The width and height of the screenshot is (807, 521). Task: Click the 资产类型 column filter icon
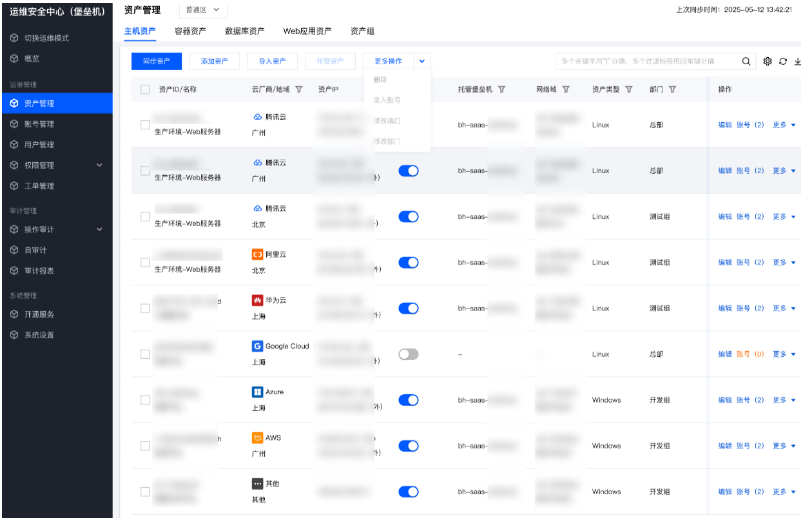(629, 89)
